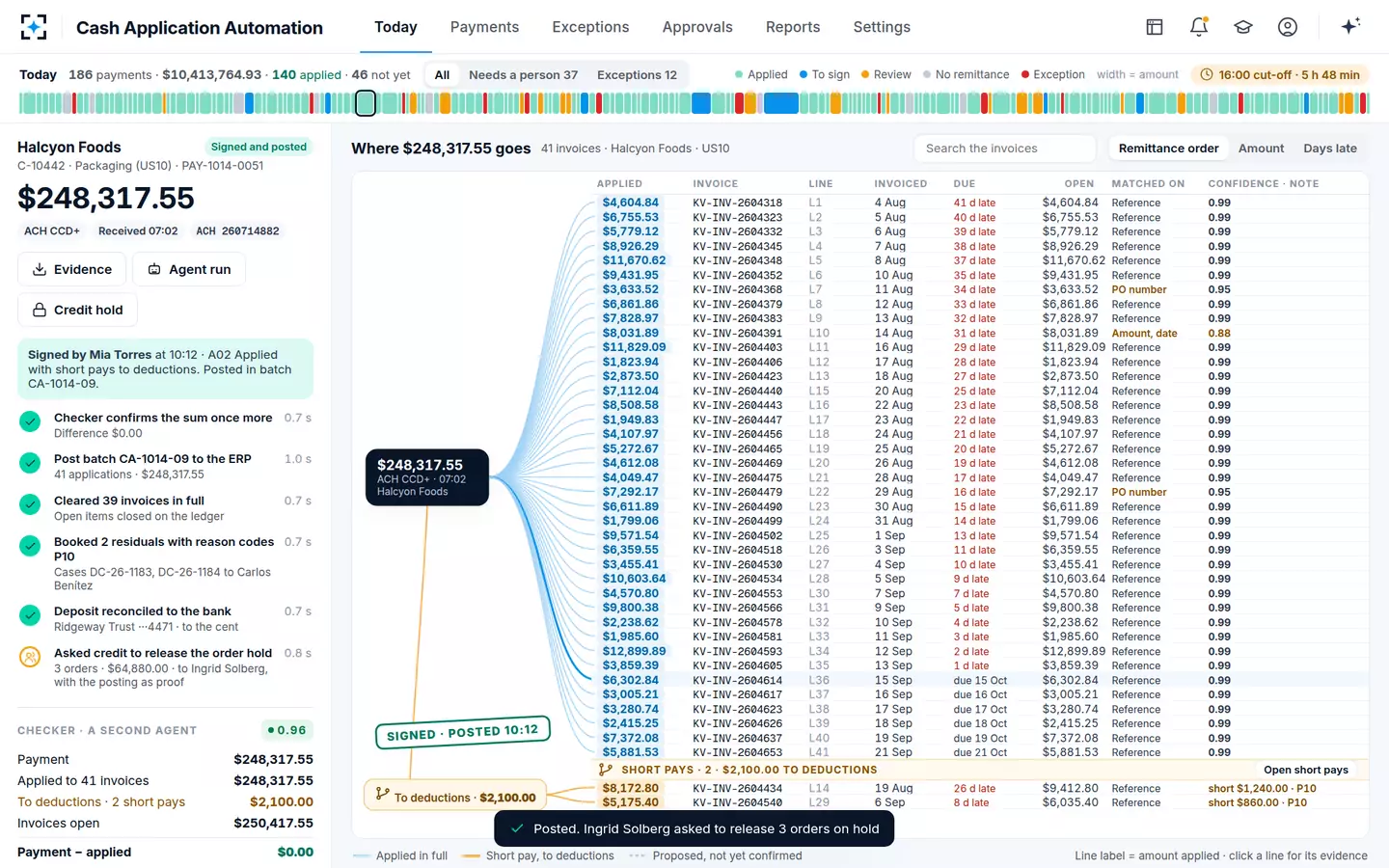Expand the To deductions $2,100.00 node
The width and height of the screenshot is (1389, 868).
click(x=455, y=797)
